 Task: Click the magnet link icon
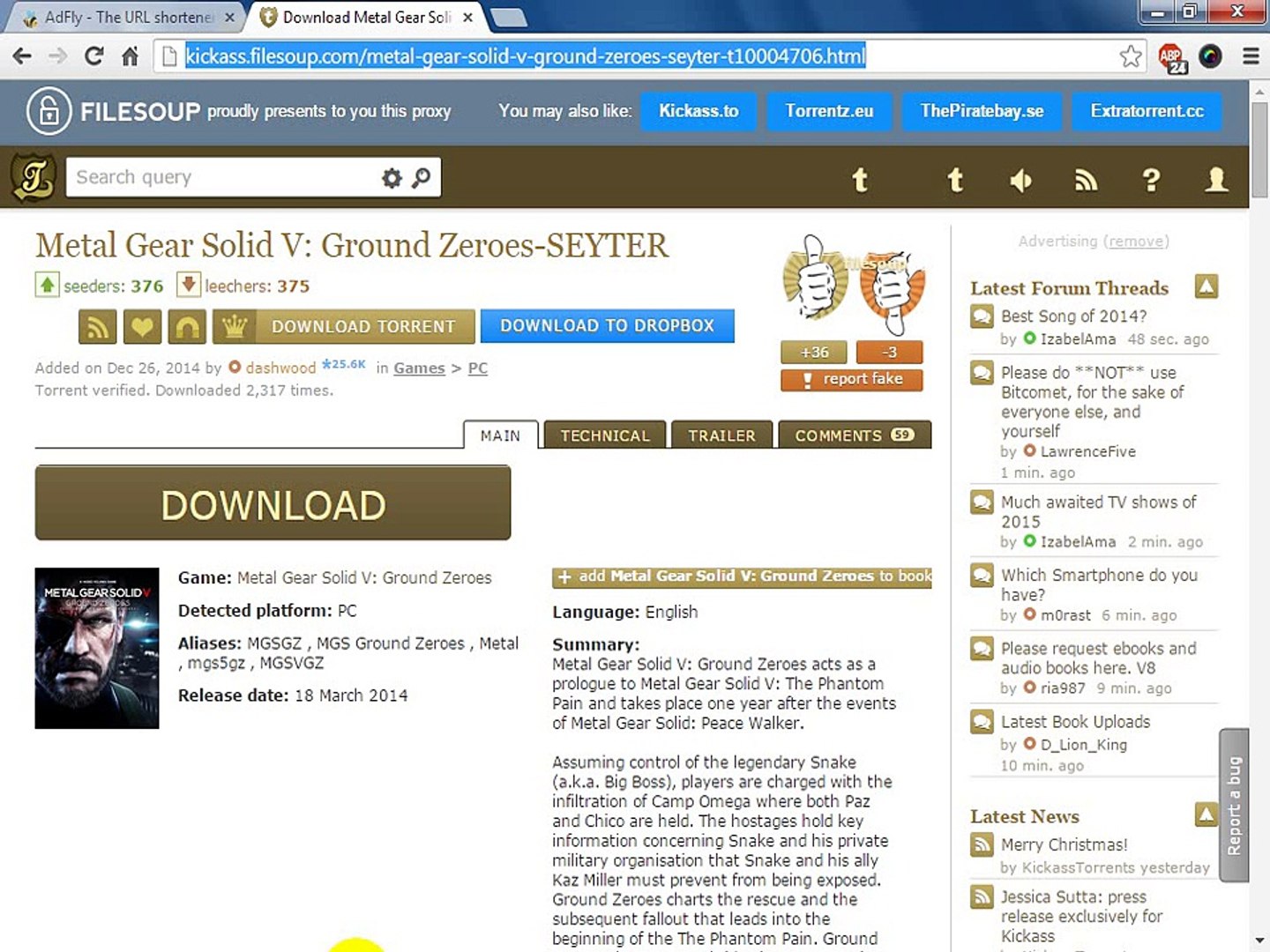point(187,327)
